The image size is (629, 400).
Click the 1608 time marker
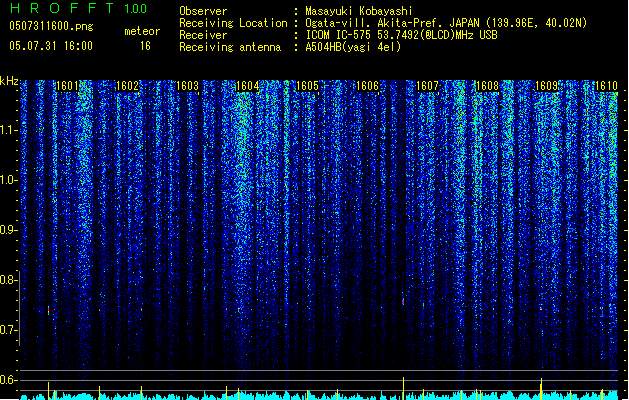pyautogui.click(x=487, y=86)
